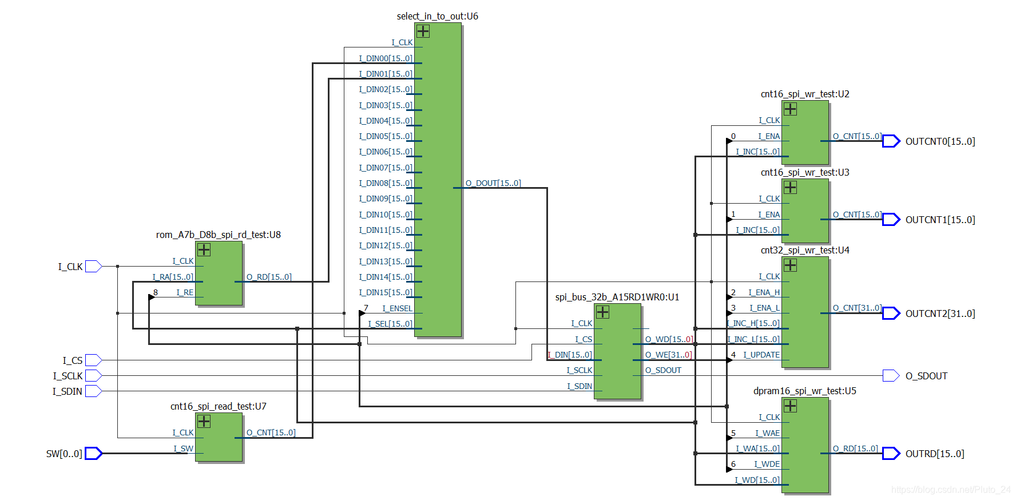This screenshot has height=500, width=1016.
Task: Select the OUTCNT1[15..0] output pin symbol
Action: (x=892, y=220)
